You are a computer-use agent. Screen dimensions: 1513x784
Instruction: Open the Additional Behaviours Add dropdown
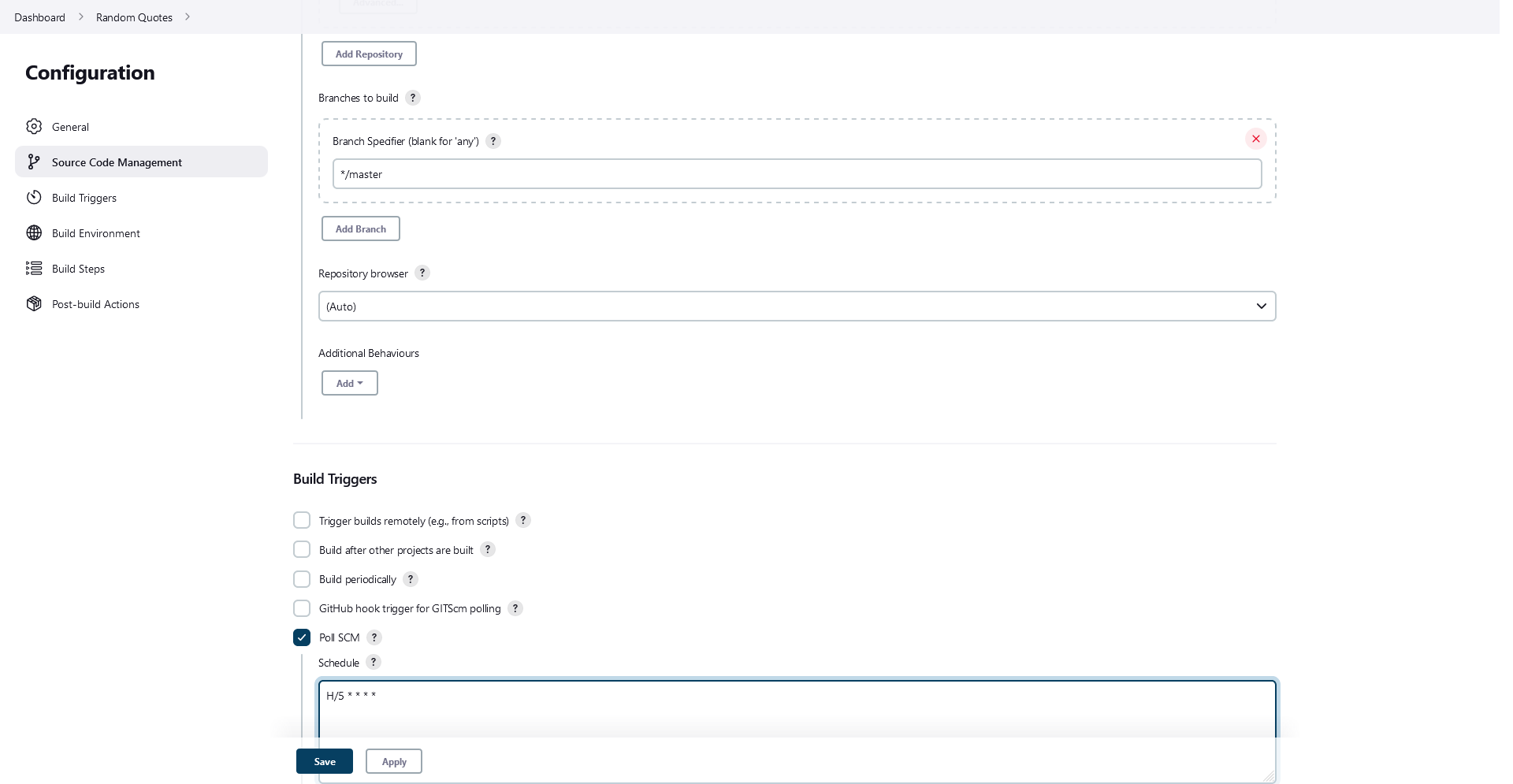(350, 383)
